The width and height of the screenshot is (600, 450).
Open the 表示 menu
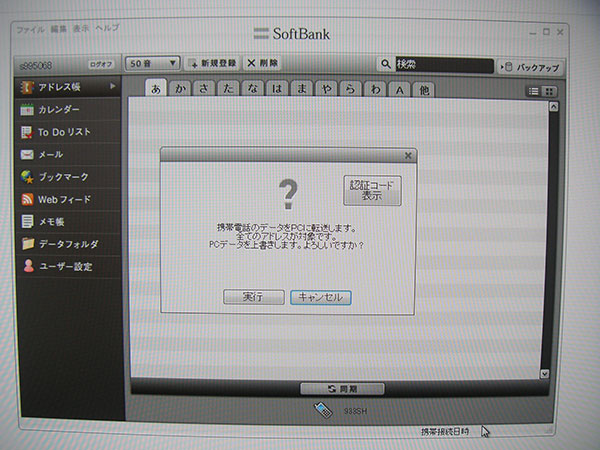(81, 28)
